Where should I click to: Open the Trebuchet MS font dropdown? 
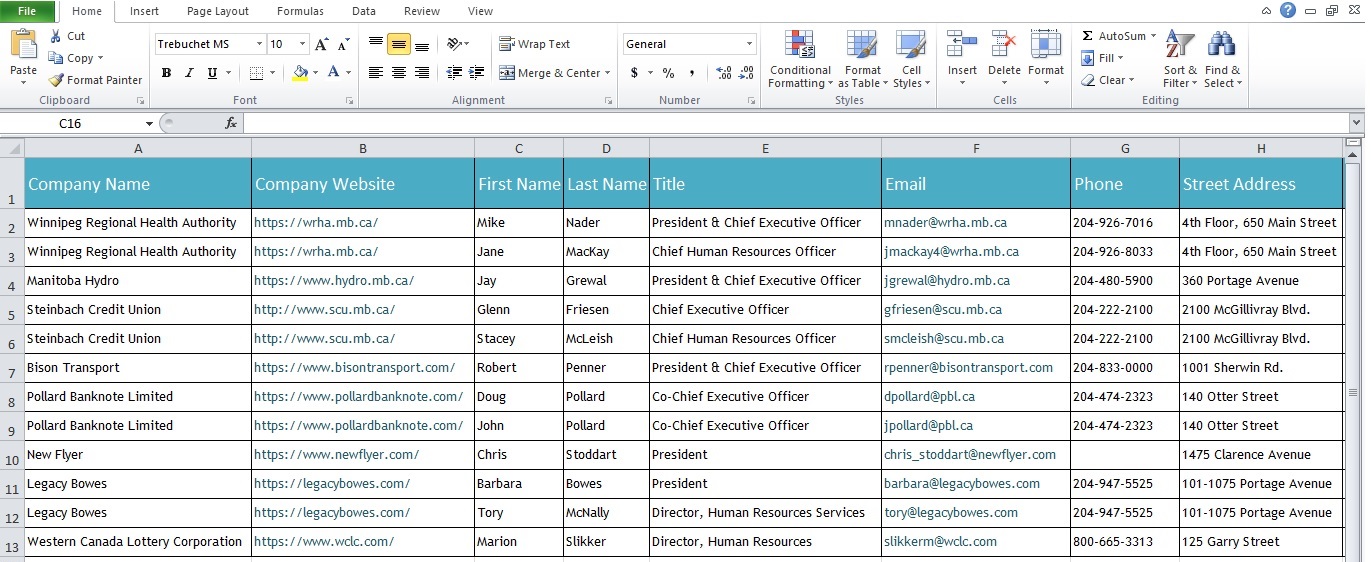[260, 44]
